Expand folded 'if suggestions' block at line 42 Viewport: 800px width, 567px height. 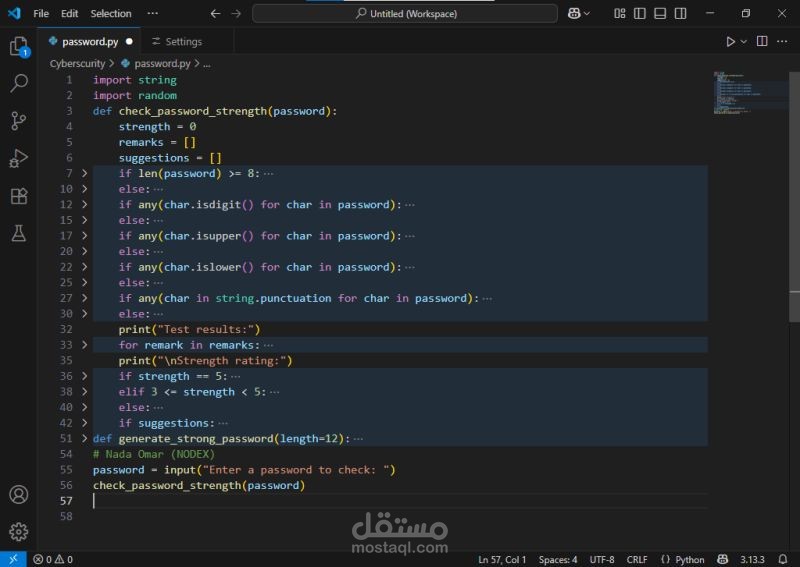(85, 423)
